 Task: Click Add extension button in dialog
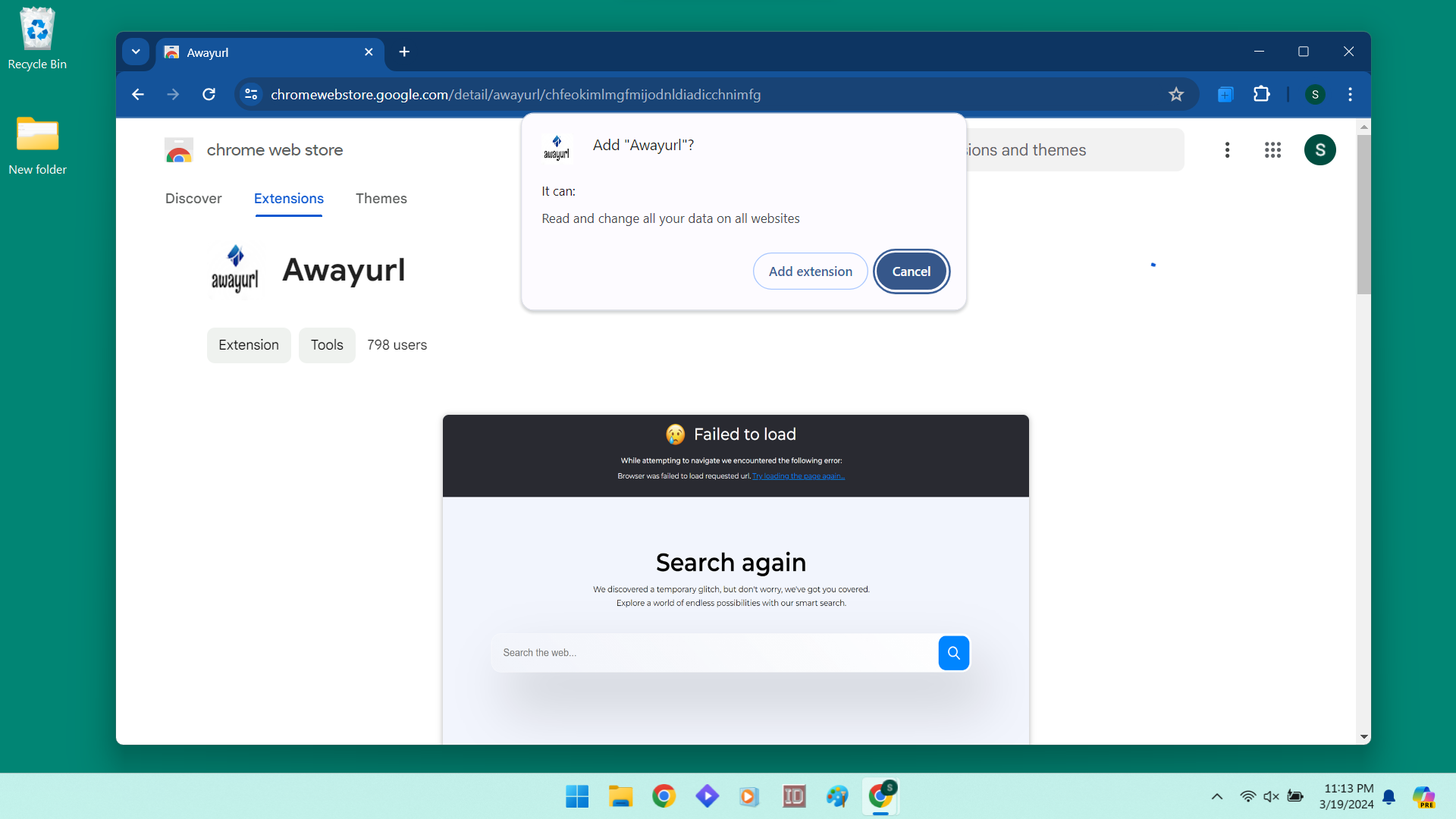point(810,271)
